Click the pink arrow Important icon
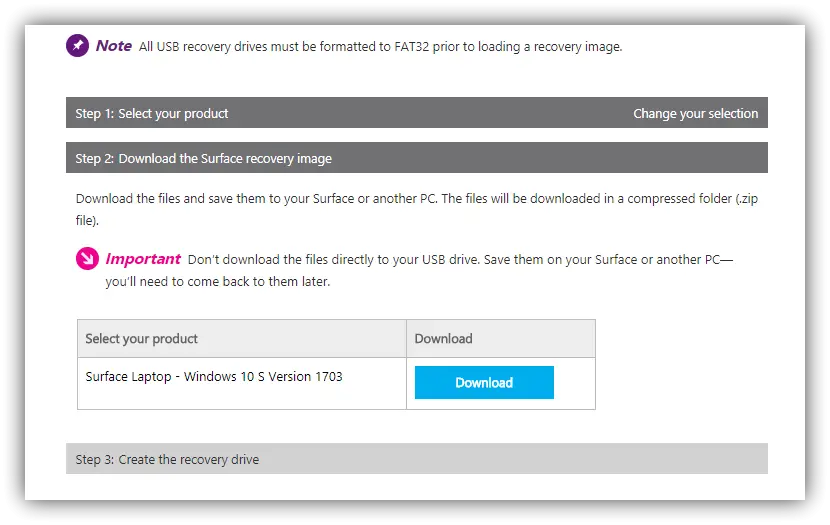Image resolution: width=830 pixels, height=525 pixels. click(x=88, y=259)
